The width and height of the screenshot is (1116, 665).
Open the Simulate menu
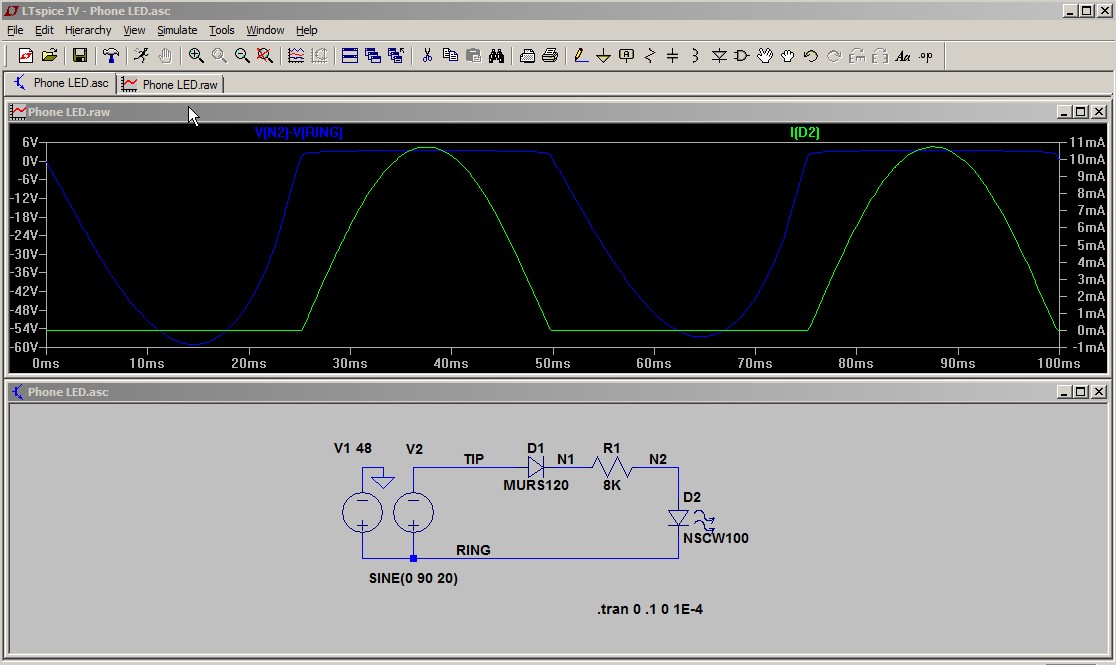[177, 30]
